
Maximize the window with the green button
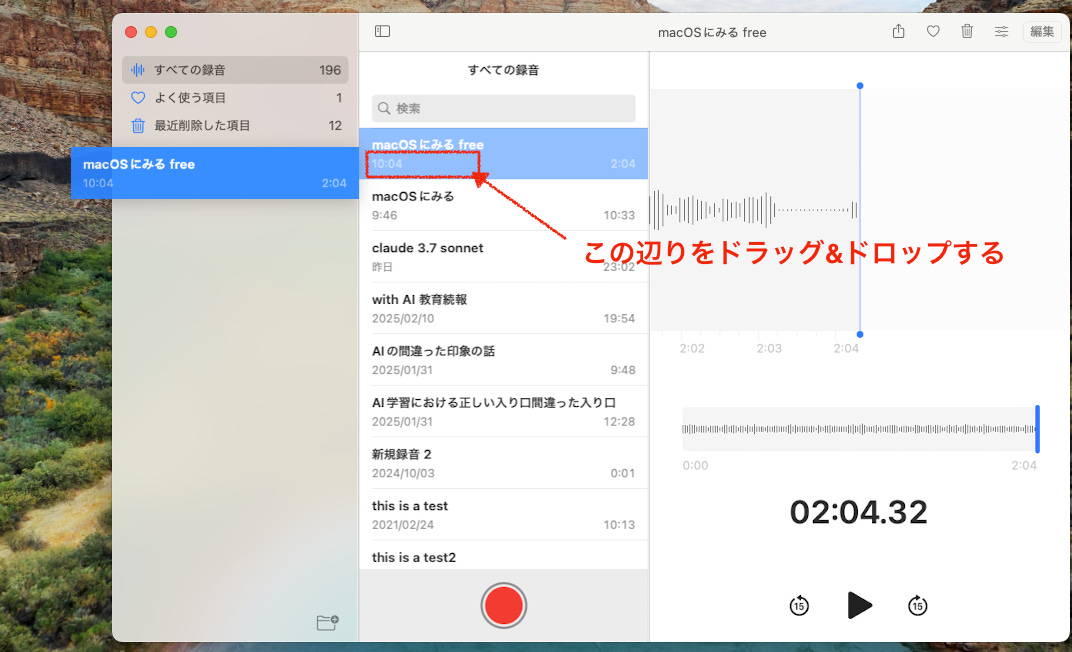(171, 32)
